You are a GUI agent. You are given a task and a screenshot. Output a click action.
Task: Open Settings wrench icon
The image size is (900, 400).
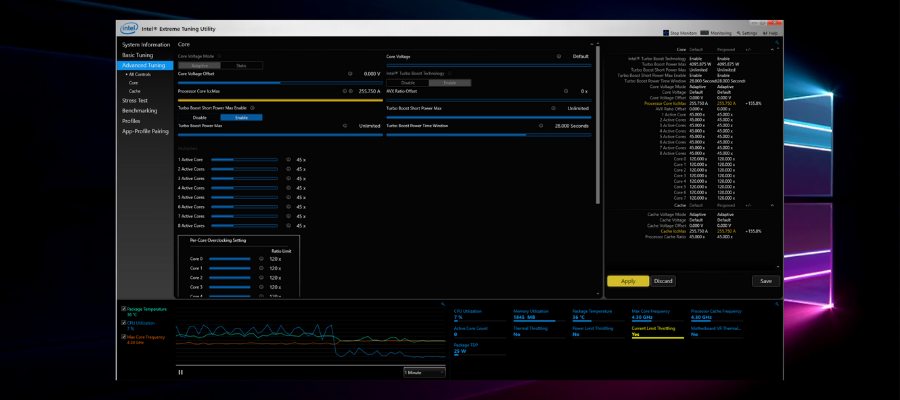click(x=739, y=33)
